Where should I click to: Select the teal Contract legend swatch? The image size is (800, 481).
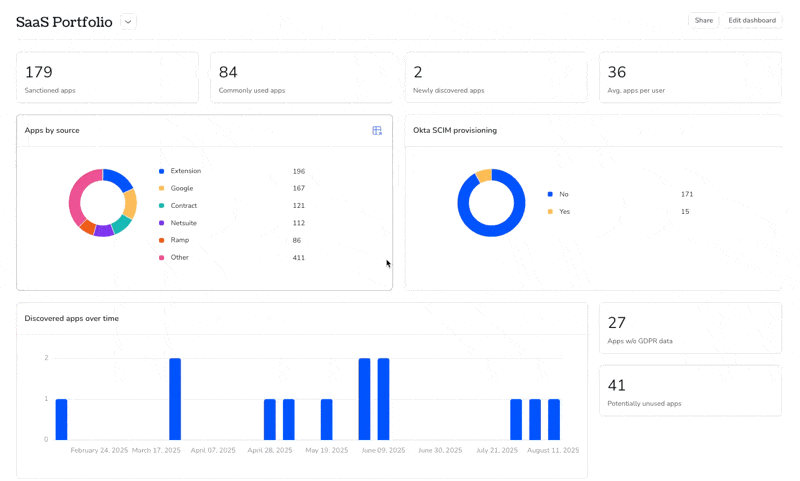(x=161, y=206)
